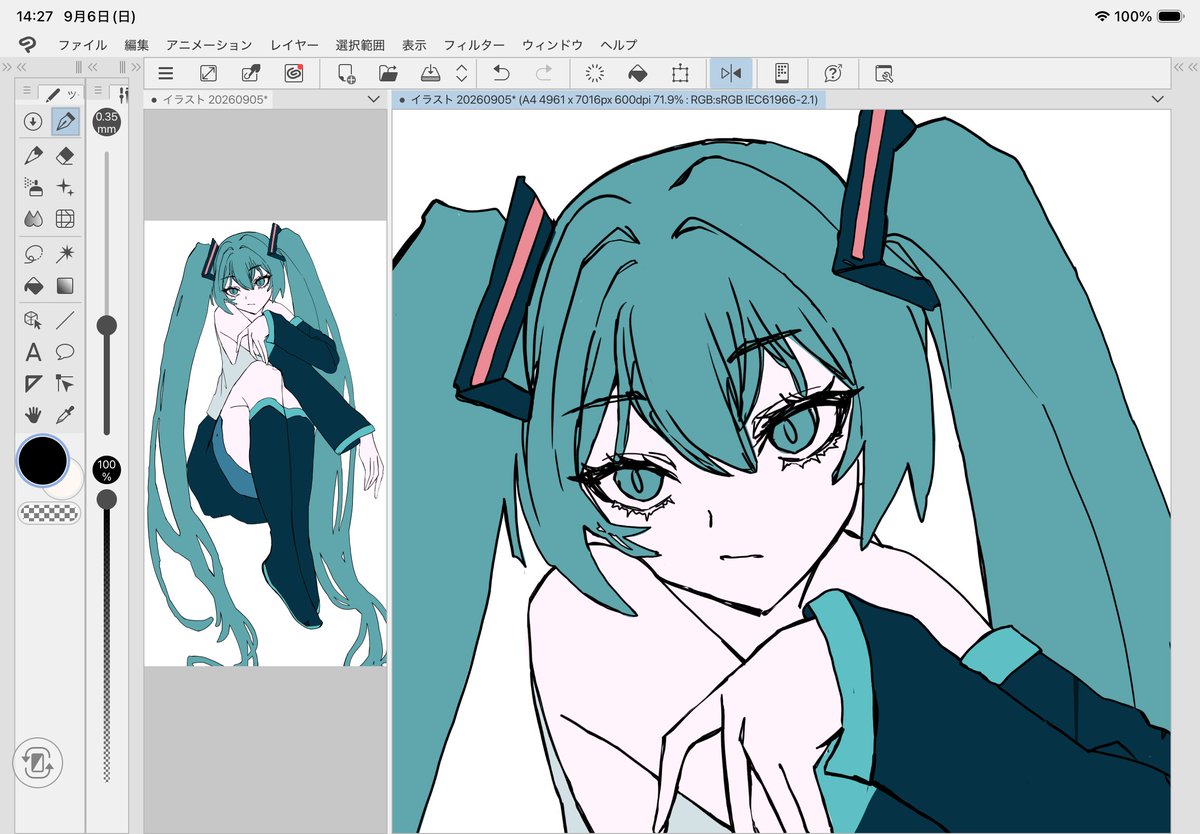The width and height of the screenshot is (1200, 834).
Task: Create a new file from command bar
Action: point(346,73)
